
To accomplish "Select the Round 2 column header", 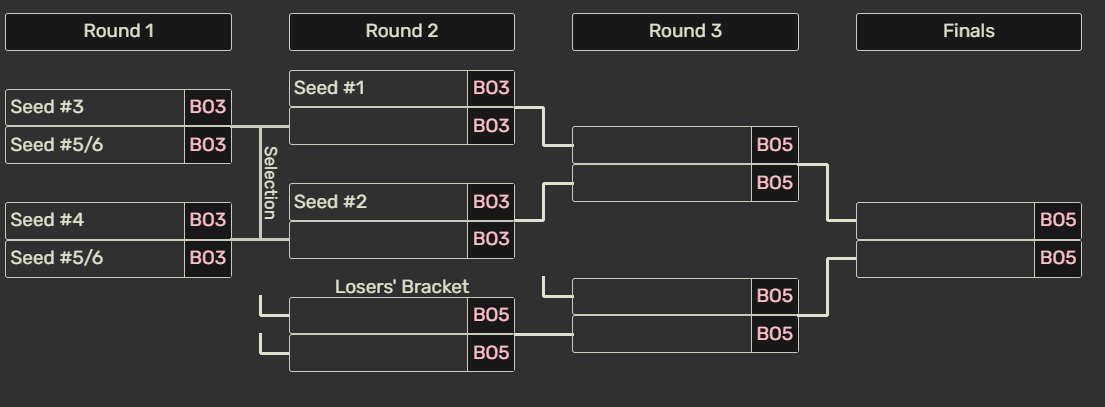I will point(401,31).
